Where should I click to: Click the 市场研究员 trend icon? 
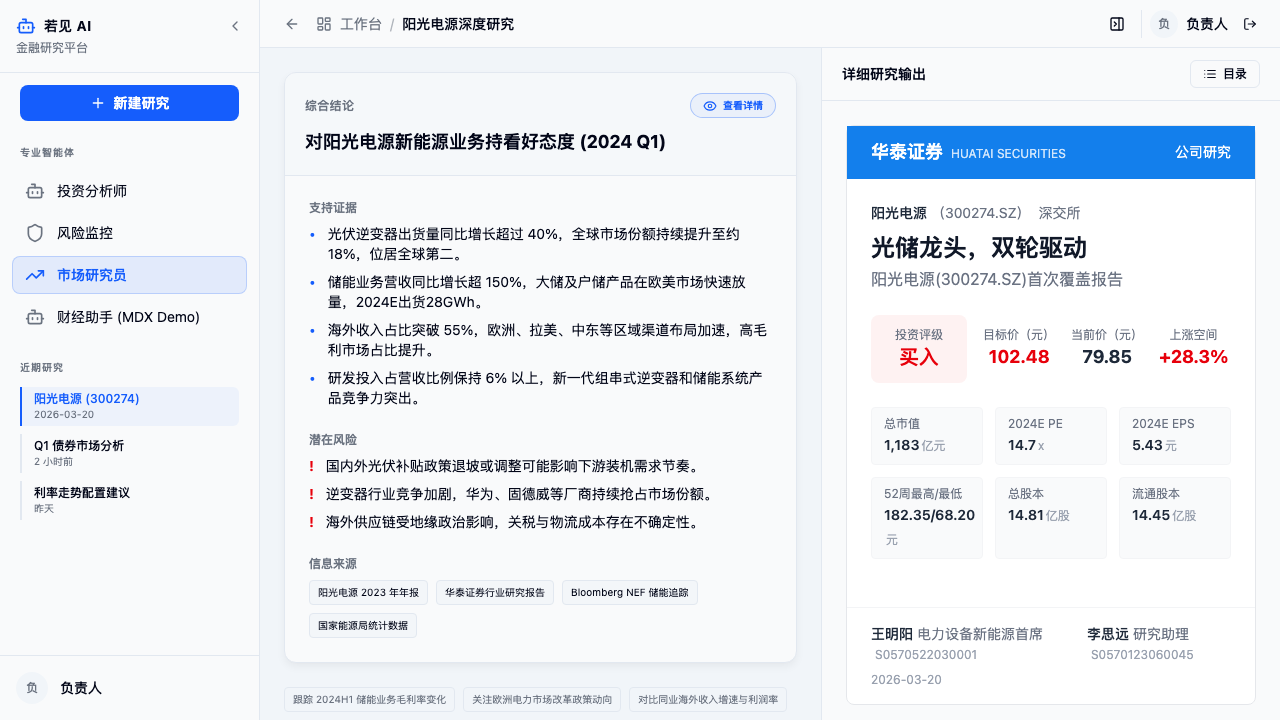coord(35,275)
